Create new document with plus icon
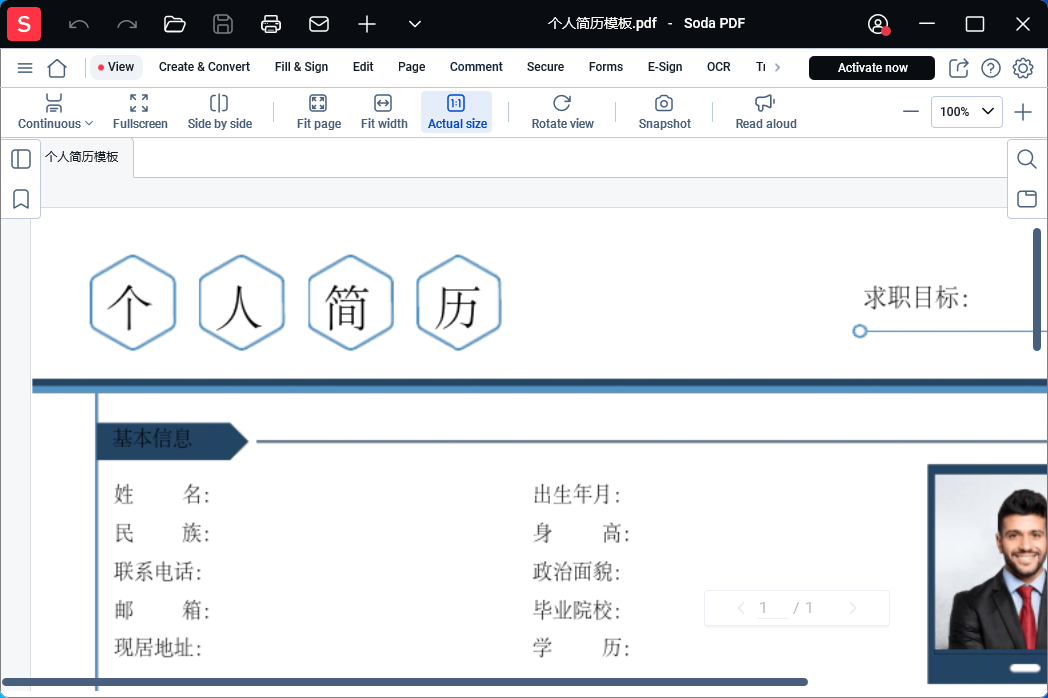This screenshot has width=1048, height=698. 367,25
